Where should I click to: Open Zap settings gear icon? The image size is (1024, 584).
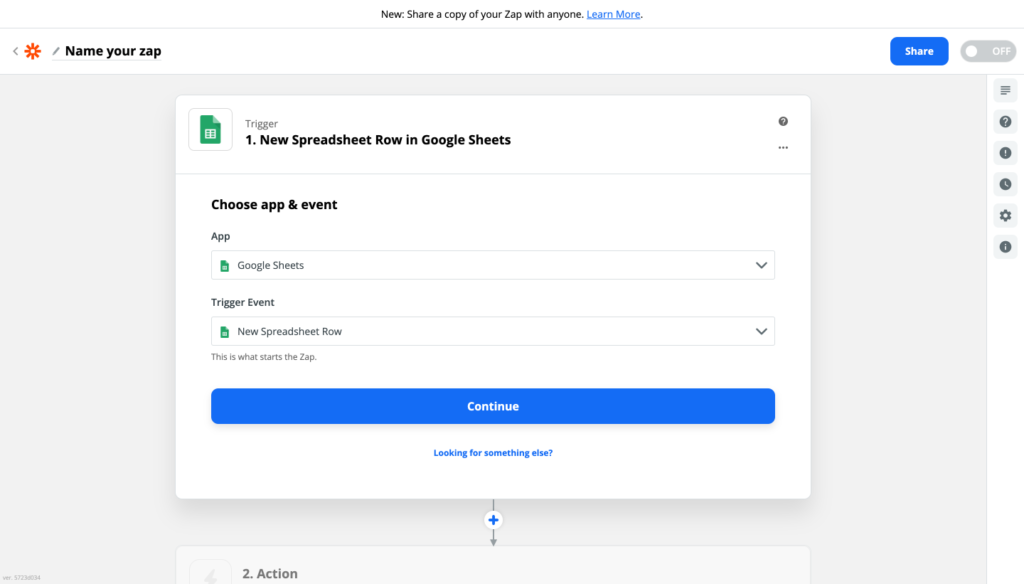pyautogui.click(x=1005, y=215)
